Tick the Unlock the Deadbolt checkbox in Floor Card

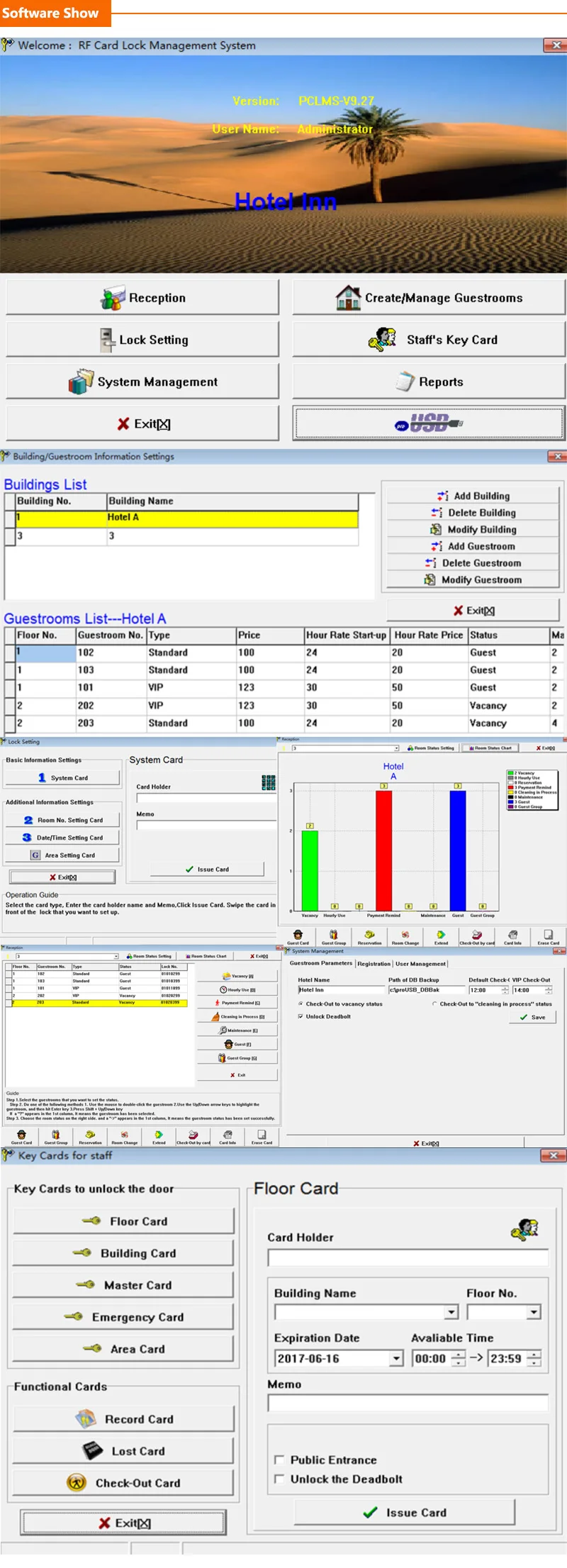coord(279,1479)
